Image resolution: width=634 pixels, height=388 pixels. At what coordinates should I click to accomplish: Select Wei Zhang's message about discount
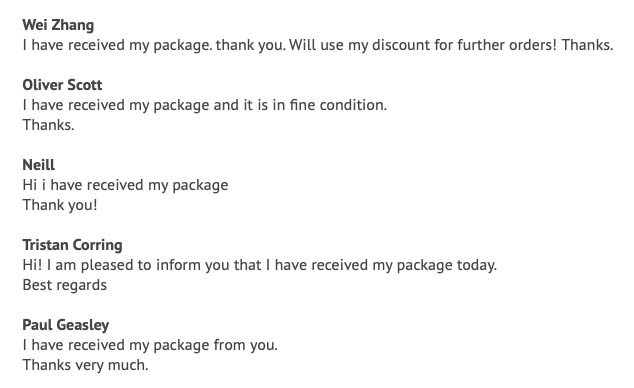pyautogui.click(x=318, y=45)
